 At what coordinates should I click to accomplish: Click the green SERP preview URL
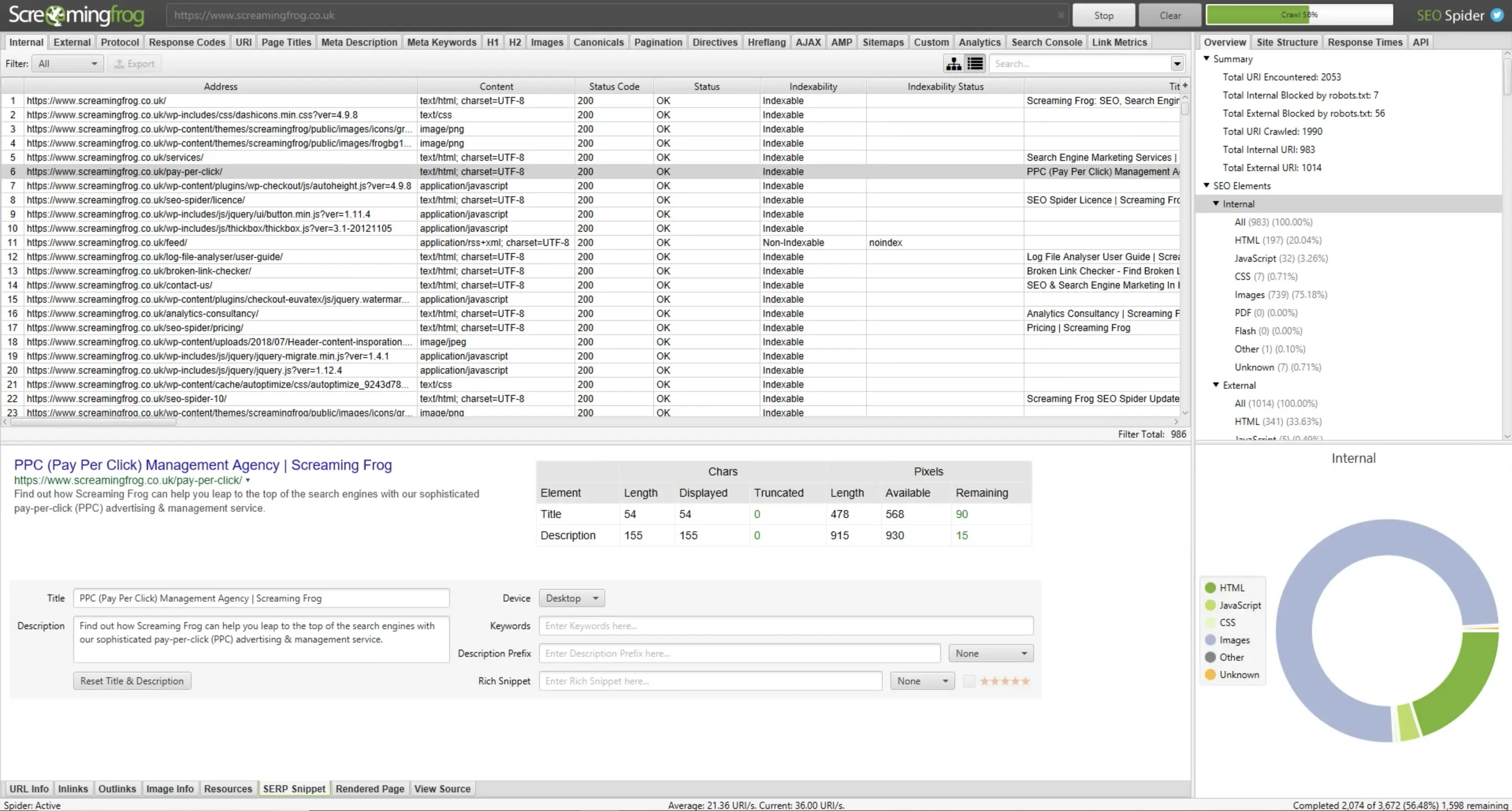[128, 480]
